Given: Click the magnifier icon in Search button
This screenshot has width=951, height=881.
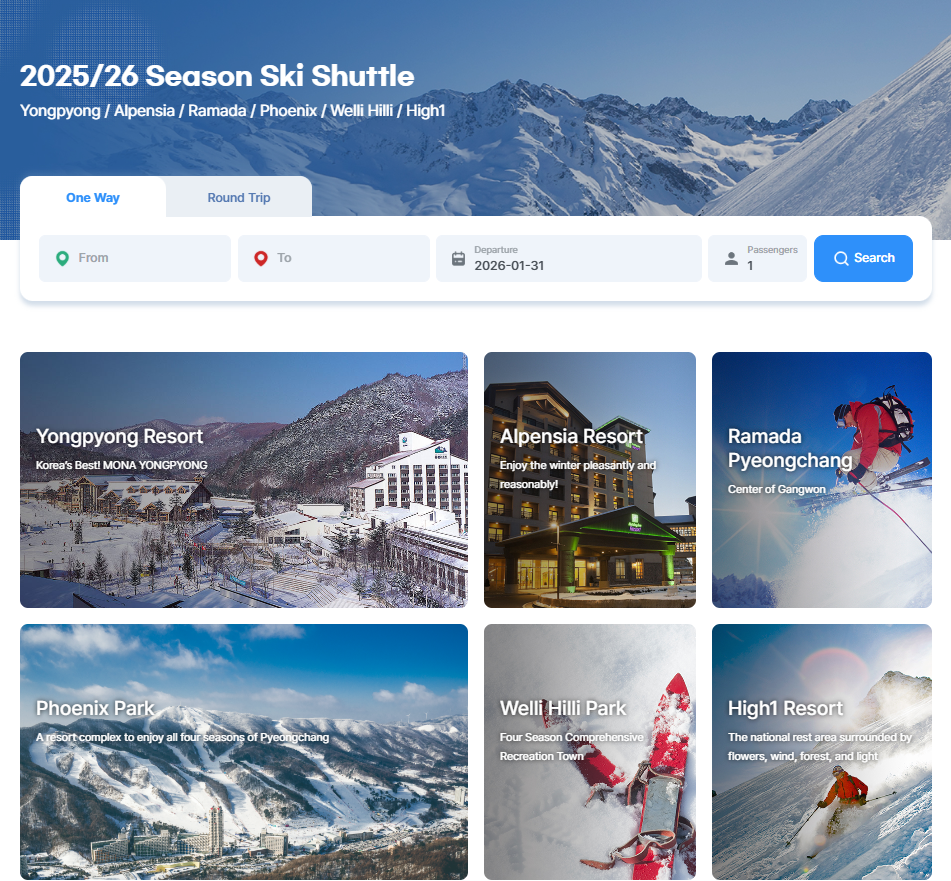Looking at the screenshot, I should (841, 258).
